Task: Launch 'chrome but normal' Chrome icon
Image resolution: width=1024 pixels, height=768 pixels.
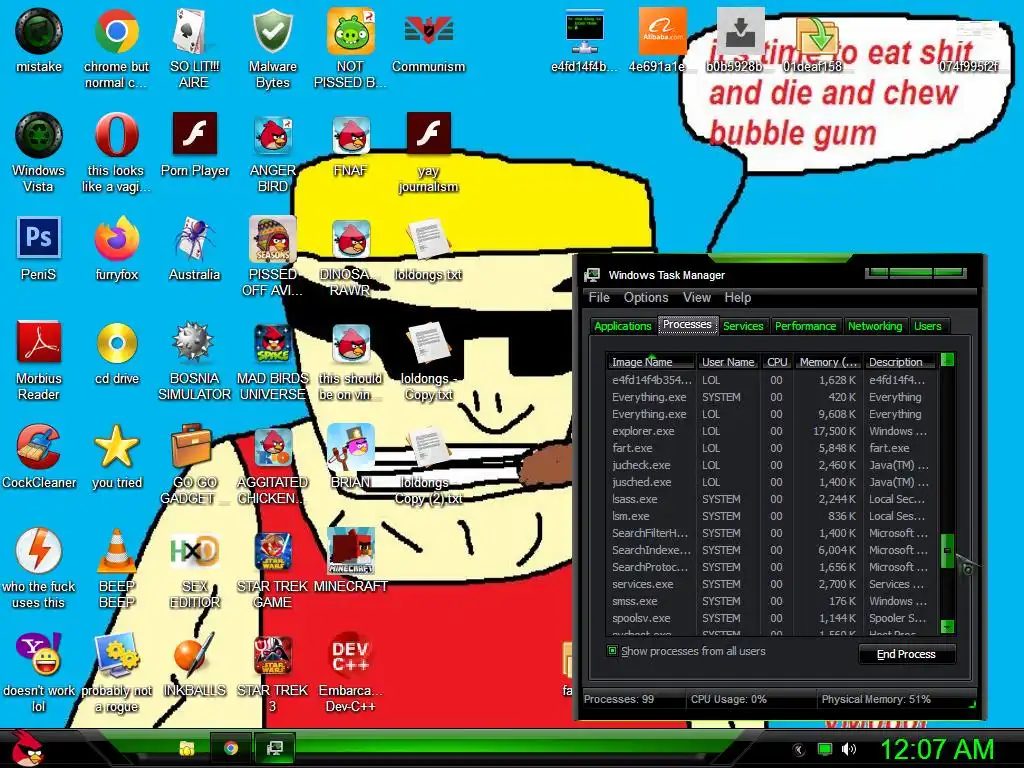Action: tap(116, 48)
